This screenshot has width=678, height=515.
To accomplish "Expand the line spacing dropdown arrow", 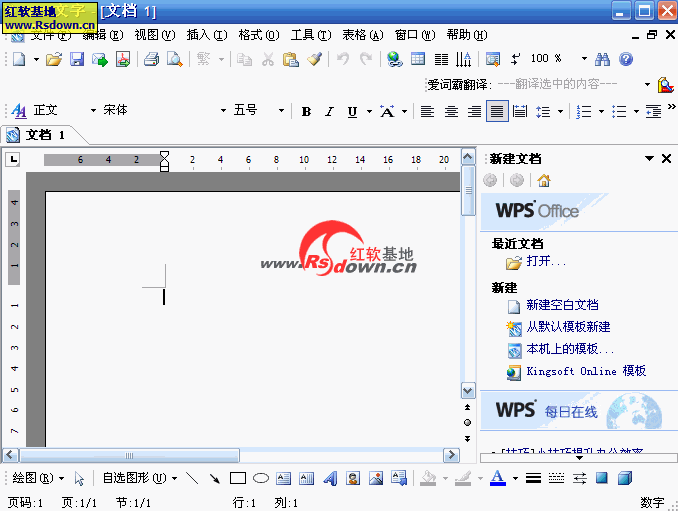I will coord(560,112).
